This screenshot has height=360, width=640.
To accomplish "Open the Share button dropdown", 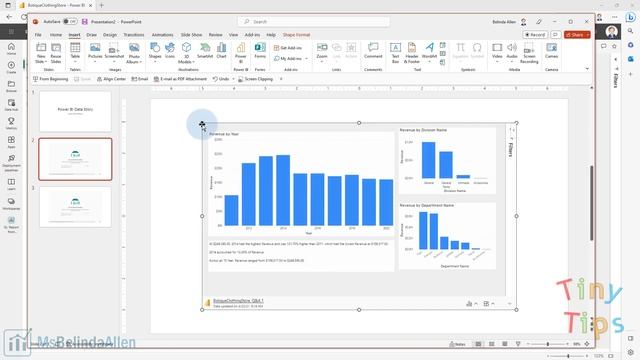I will [x=588, y=35].
